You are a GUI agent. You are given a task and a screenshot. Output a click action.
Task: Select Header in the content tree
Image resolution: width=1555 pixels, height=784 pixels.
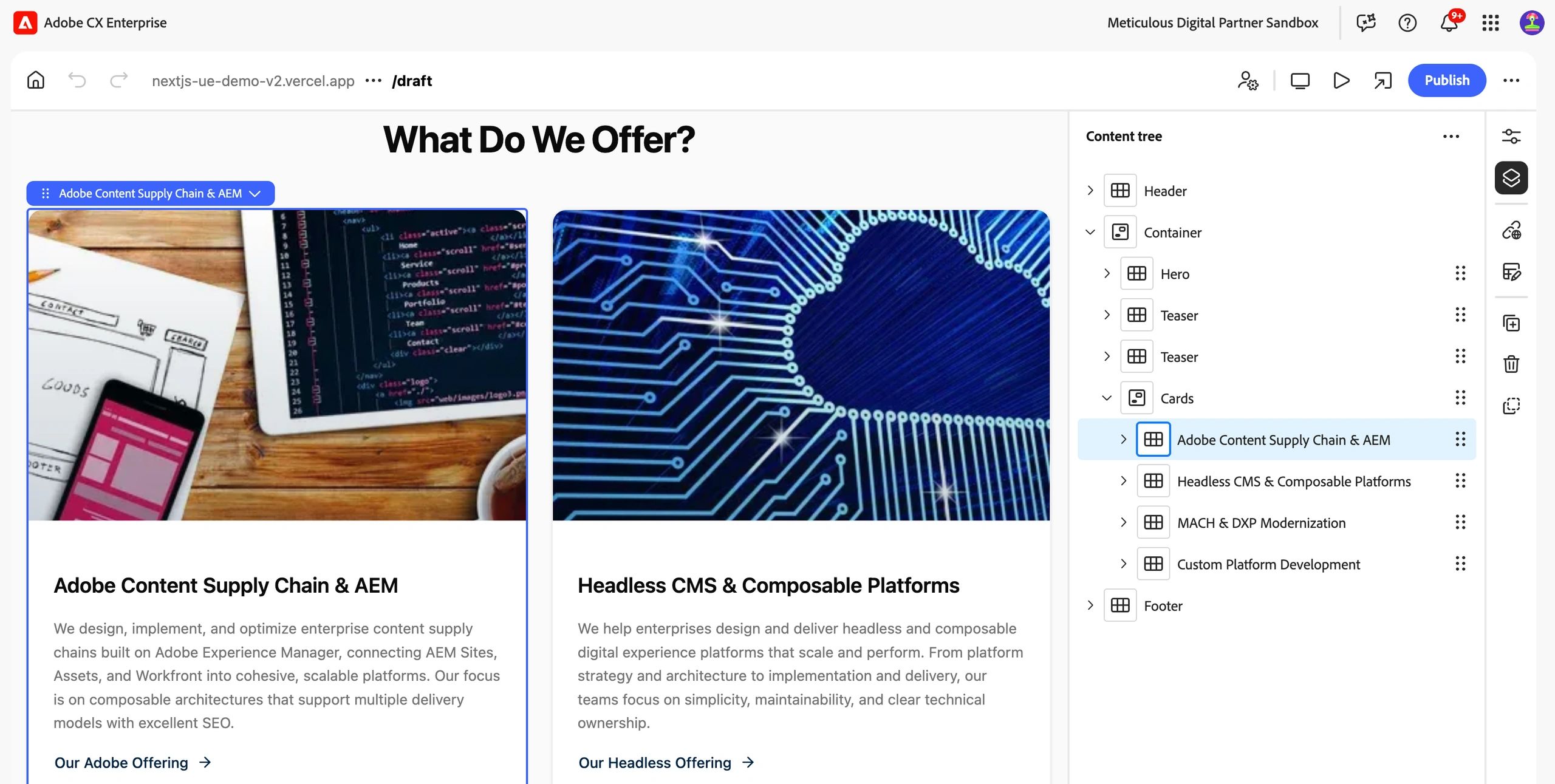pyautogui.click(x=1277, y=191)
